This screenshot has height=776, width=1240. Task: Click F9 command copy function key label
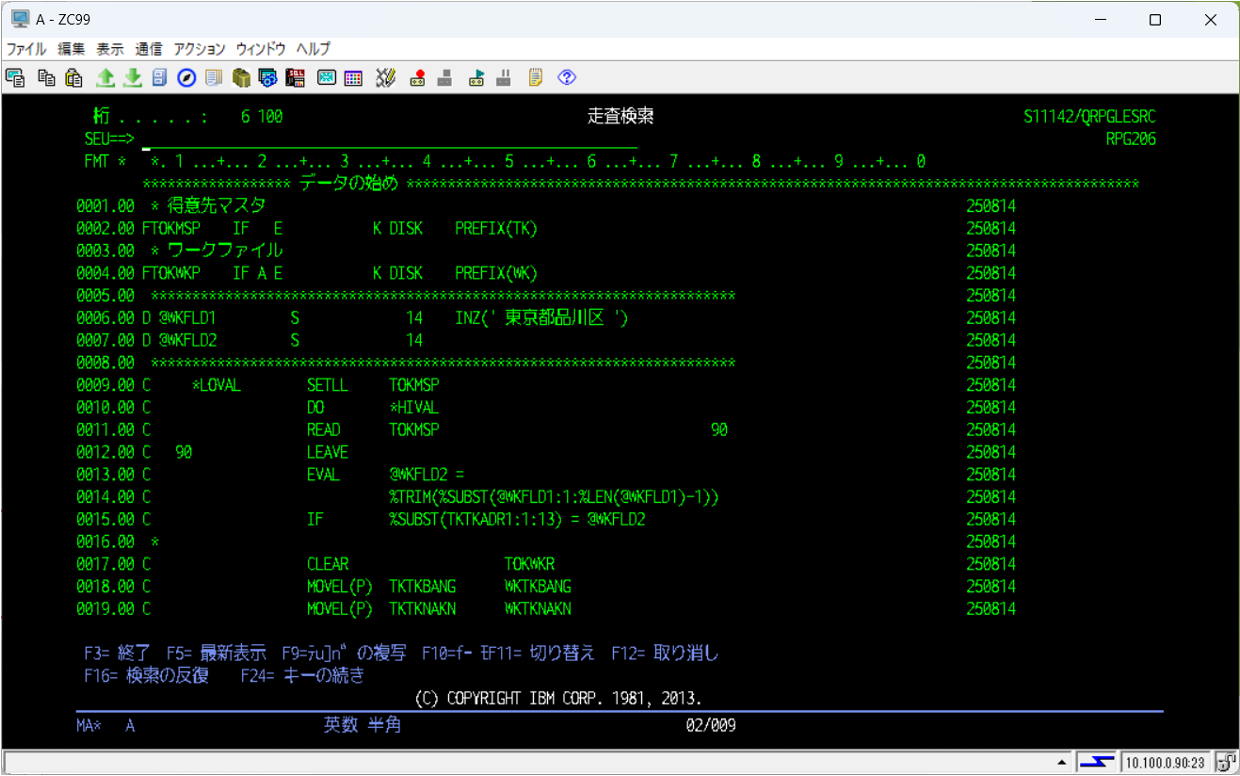tap(344, 653)
